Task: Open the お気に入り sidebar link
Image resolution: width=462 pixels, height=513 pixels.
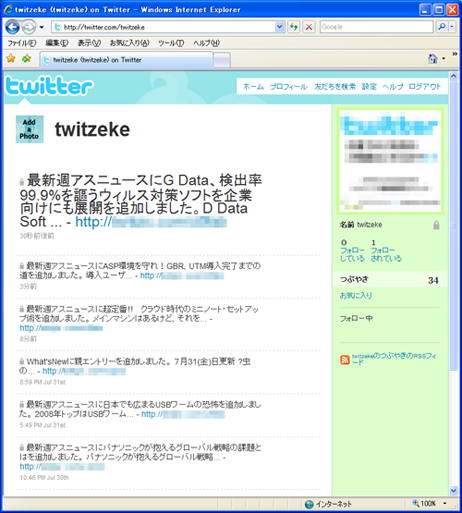Action: [356, 295]
